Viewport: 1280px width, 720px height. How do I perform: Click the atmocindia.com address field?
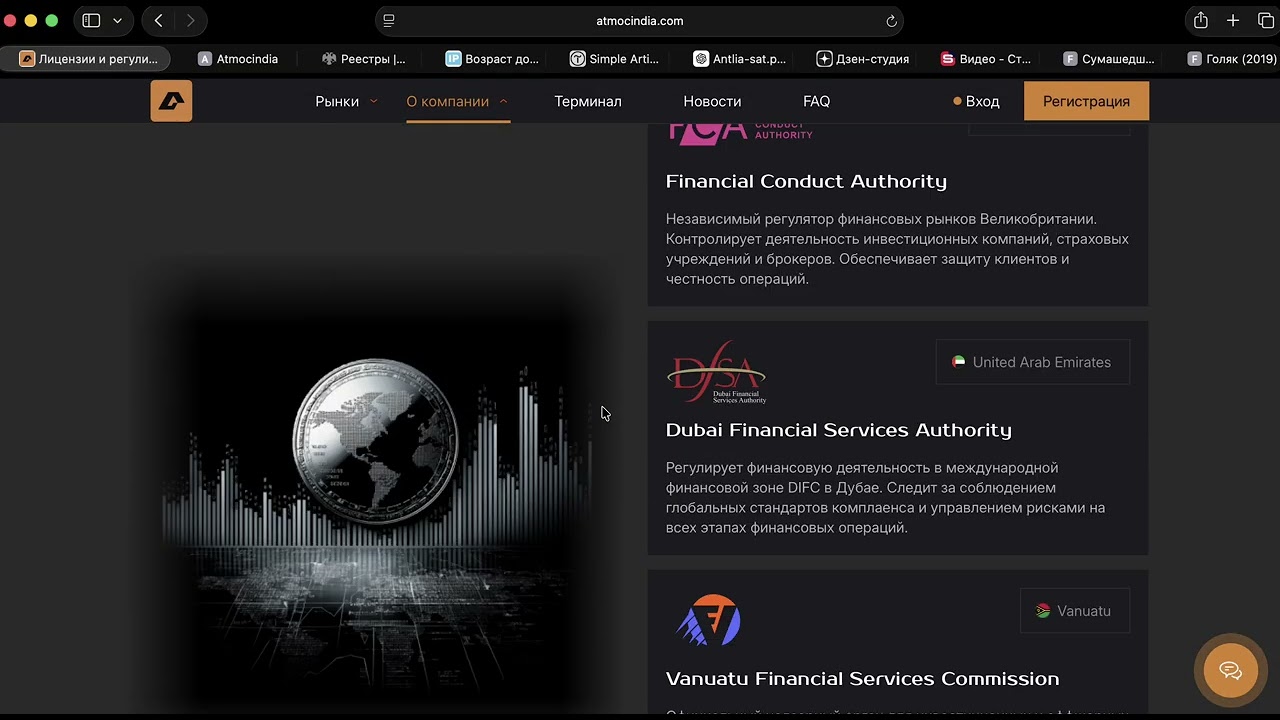(640, 20)
